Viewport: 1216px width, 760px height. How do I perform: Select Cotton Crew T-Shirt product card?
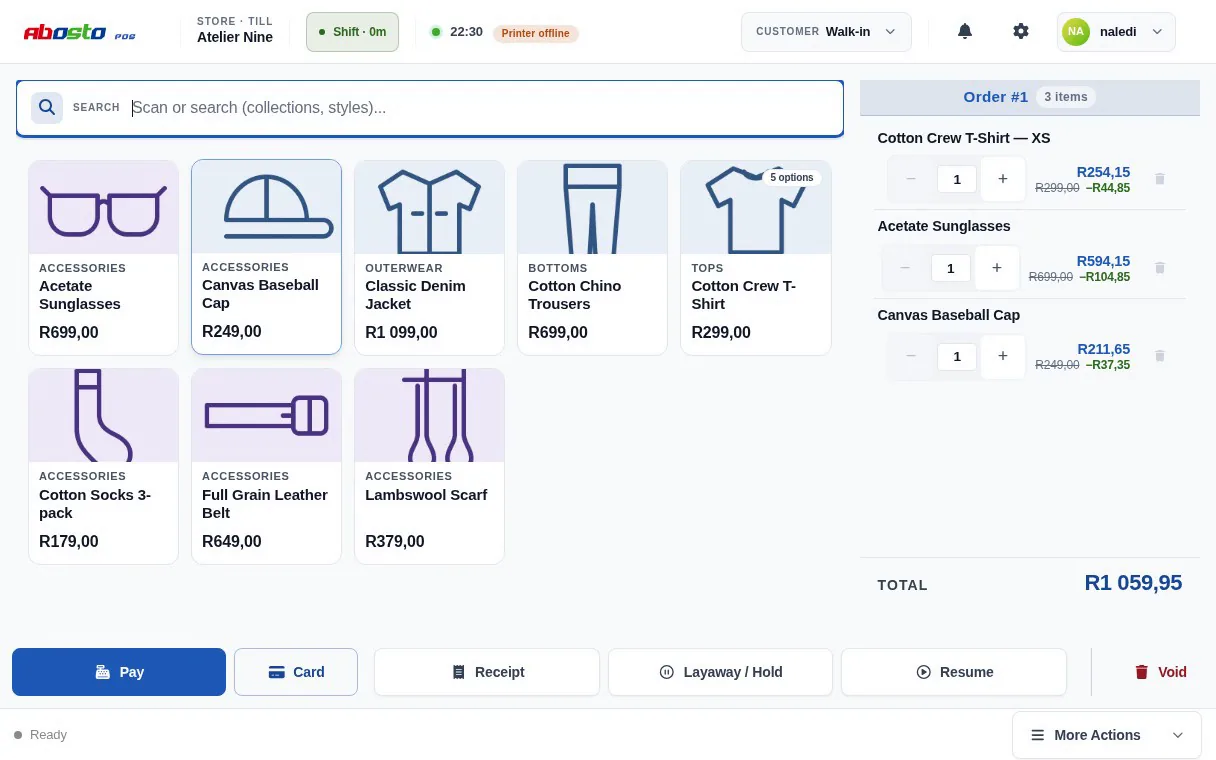tap(756, 258)
